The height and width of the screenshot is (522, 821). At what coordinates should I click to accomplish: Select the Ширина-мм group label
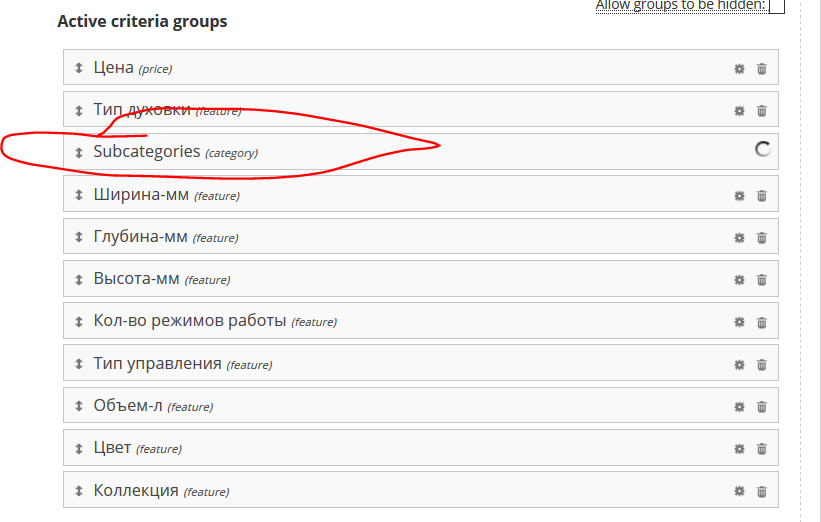point(141,195)
